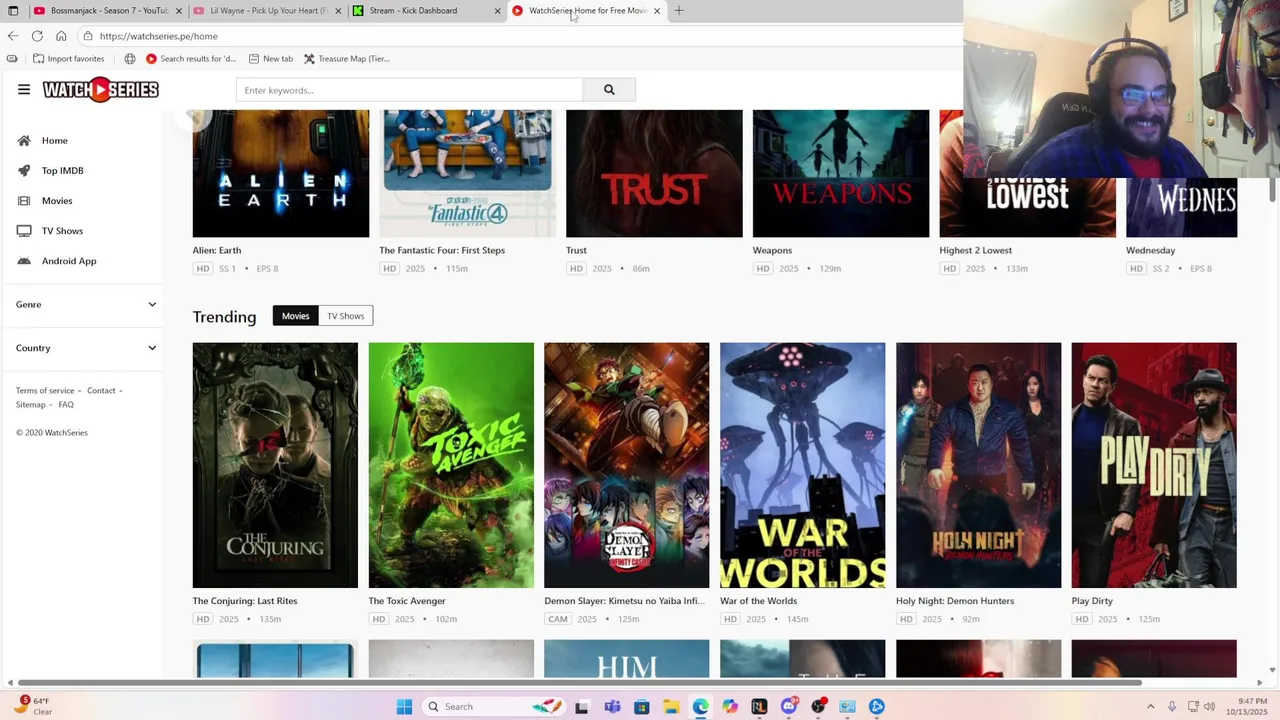Open the Sitemap link
The height and width of the screenshot is (720, 1280).
pyautogui.click(x=31, y=405)
